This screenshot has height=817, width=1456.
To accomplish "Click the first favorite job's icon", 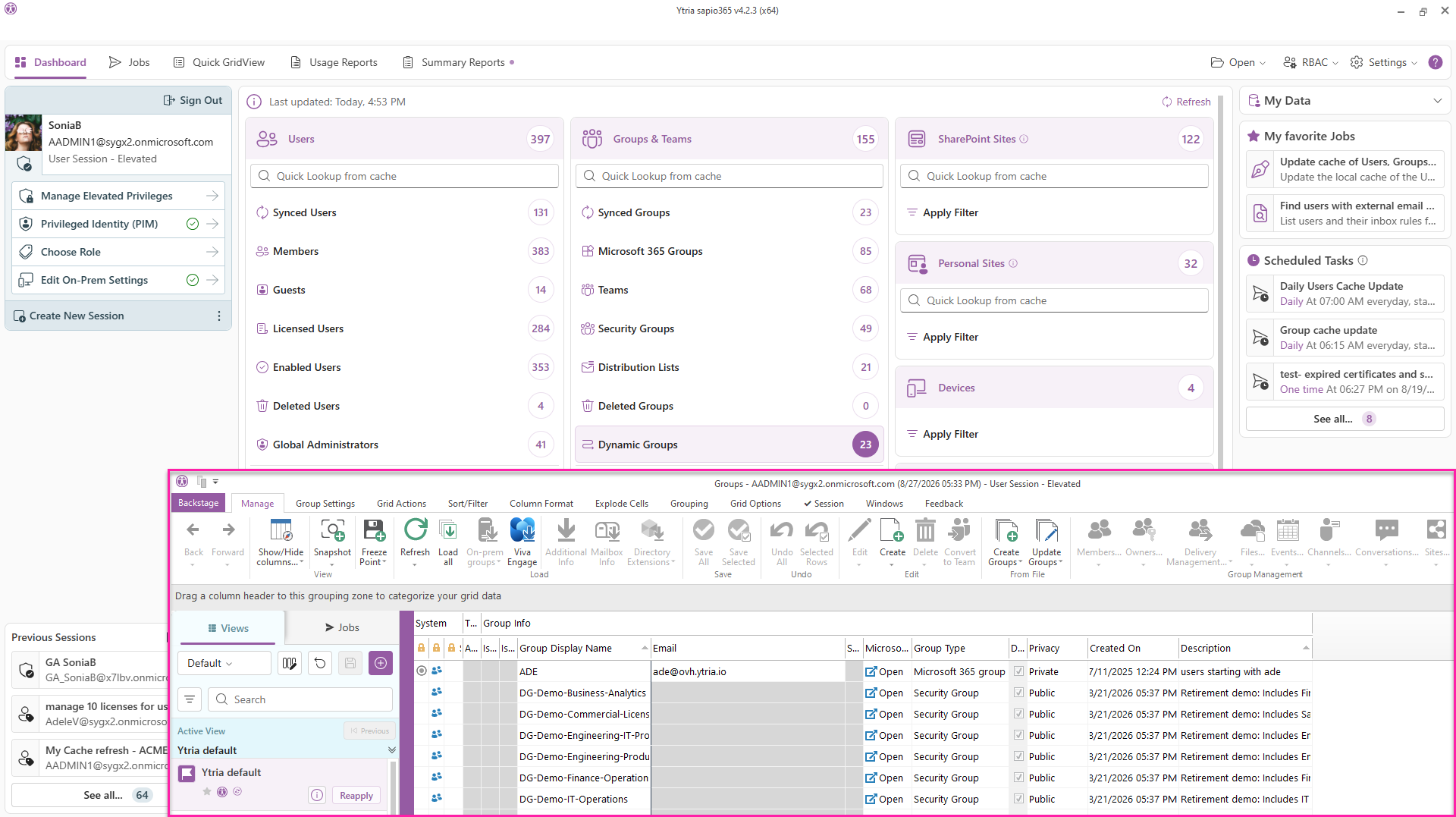I will point(1260,169).
